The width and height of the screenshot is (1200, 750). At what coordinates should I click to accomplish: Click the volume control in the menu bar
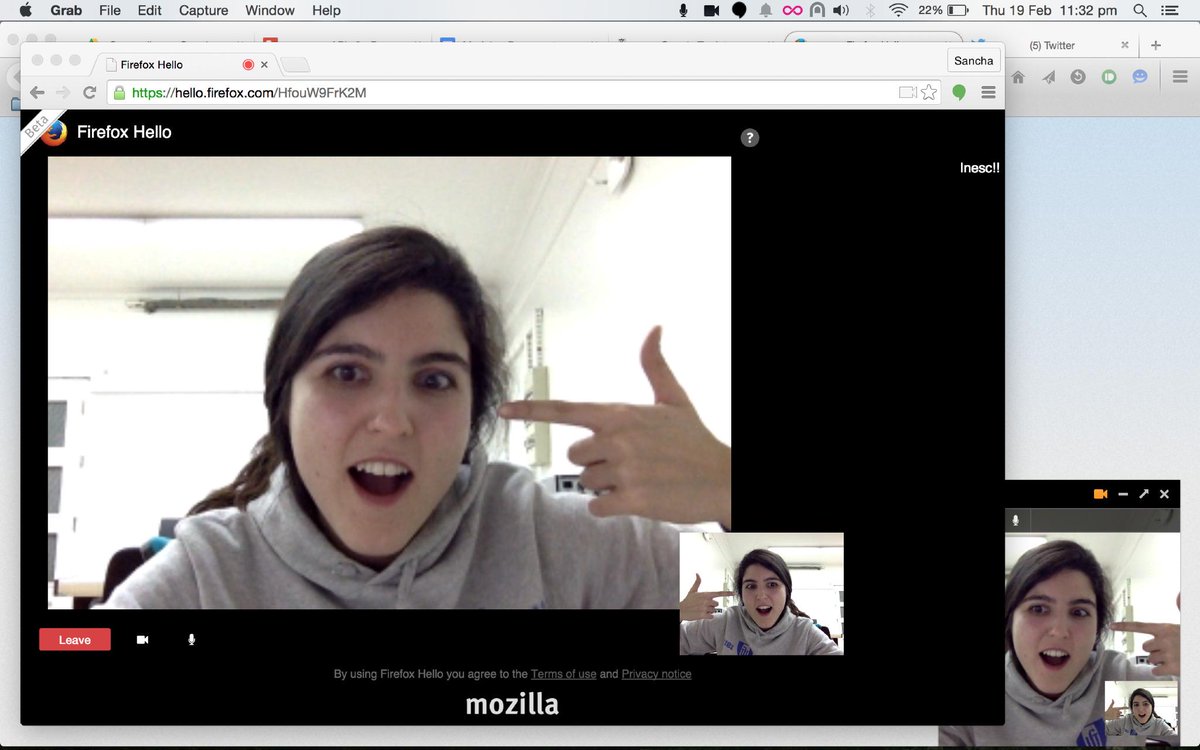[838, 10]
